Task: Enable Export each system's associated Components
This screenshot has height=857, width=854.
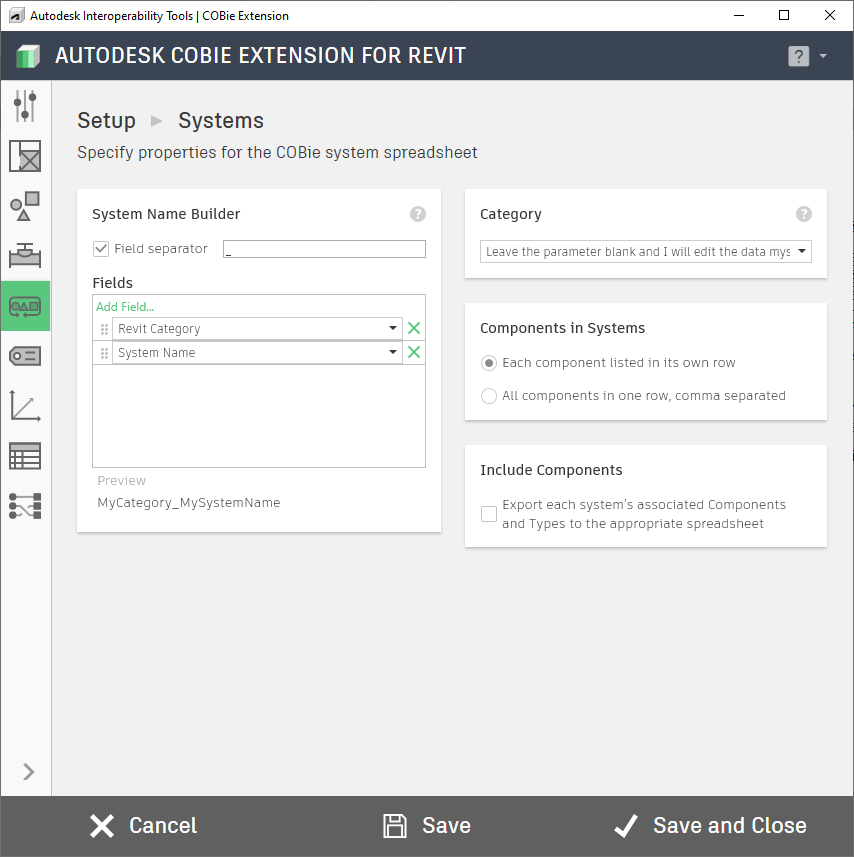Action: click(x=488, y=514)
